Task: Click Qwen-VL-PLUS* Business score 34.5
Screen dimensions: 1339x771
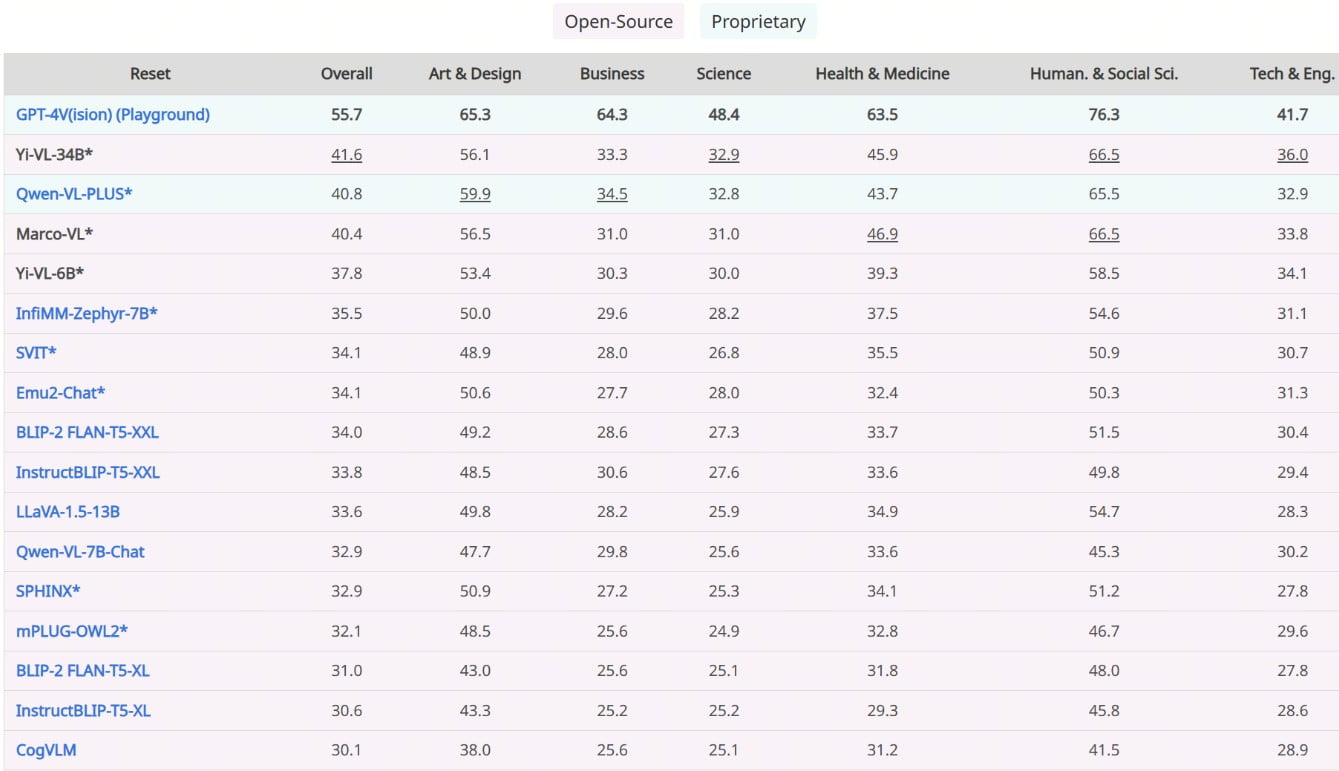Action: coord(612,194)
